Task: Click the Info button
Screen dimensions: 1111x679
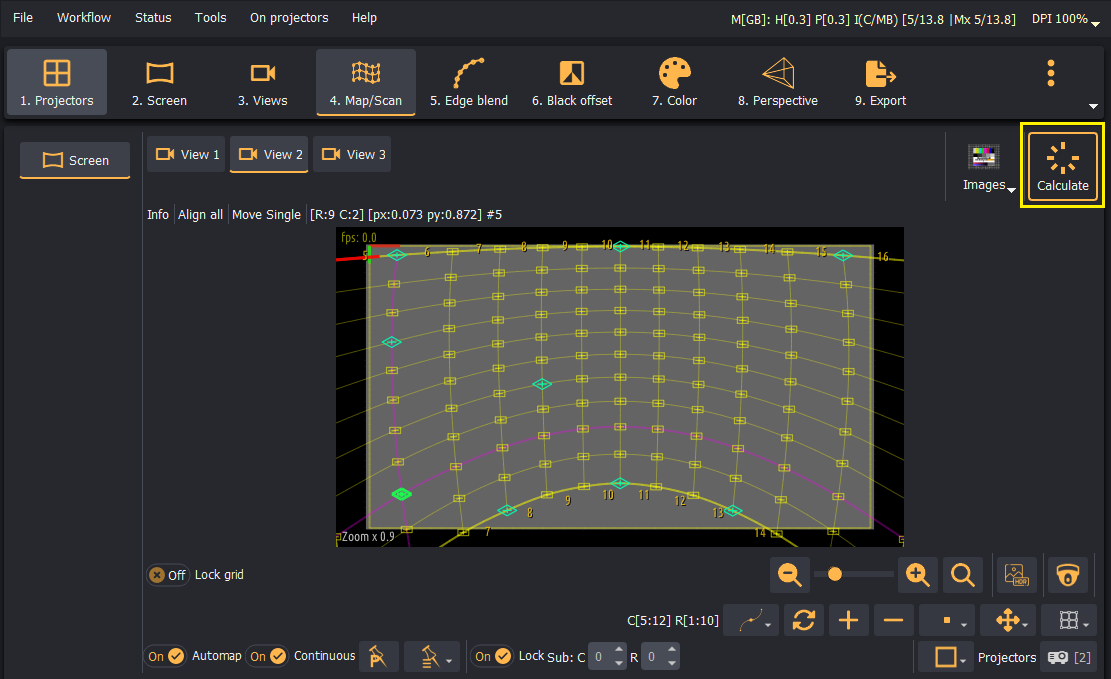Action: pyautogui.click(x=158, y=215)
